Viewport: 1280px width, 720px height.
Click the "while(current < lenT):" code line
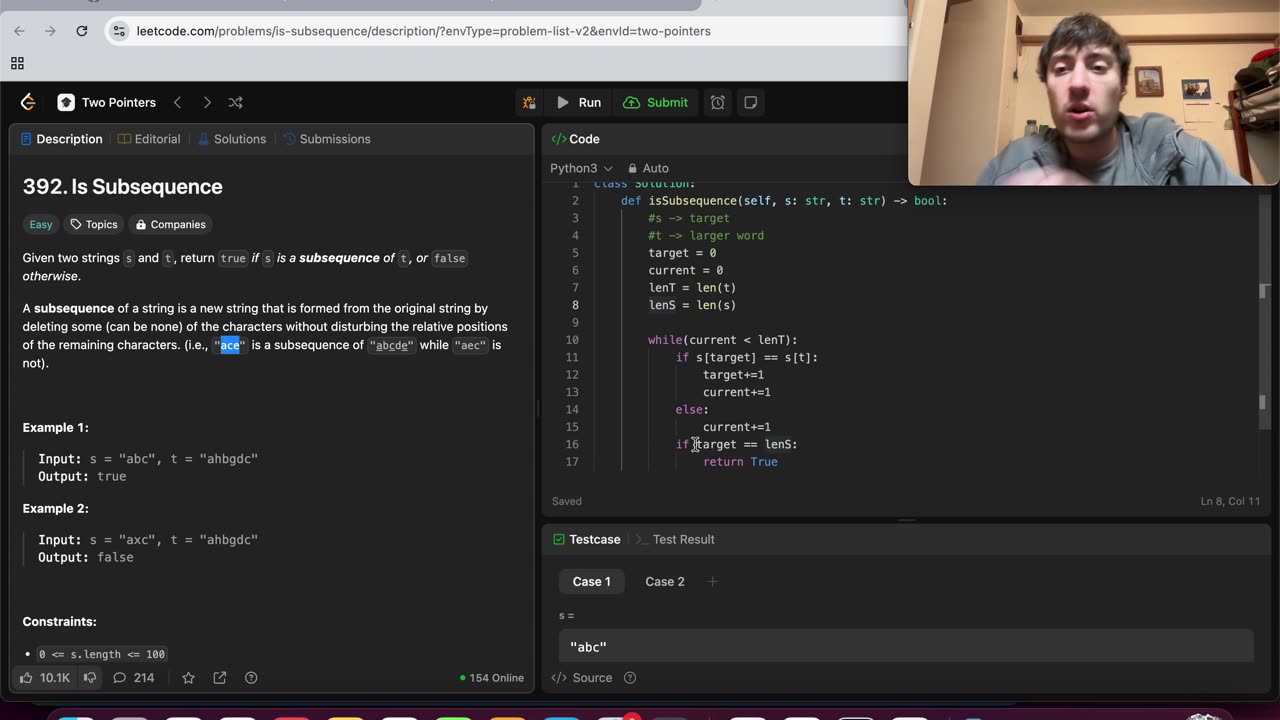coord(723,340)
